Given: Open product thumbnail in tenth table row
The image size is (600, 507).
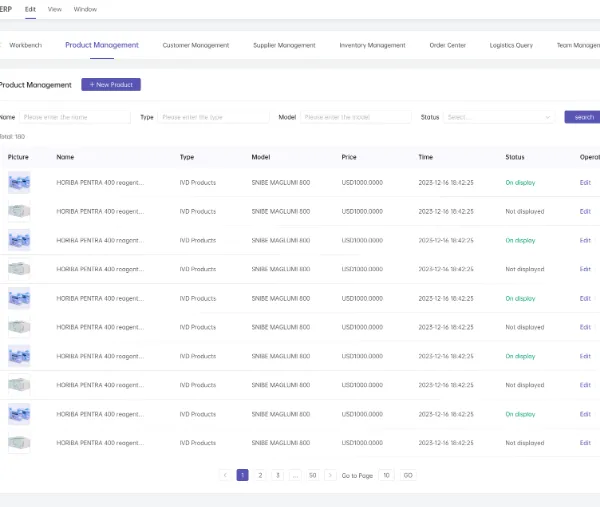Looking at the screenshot, I should coord(19,443).
